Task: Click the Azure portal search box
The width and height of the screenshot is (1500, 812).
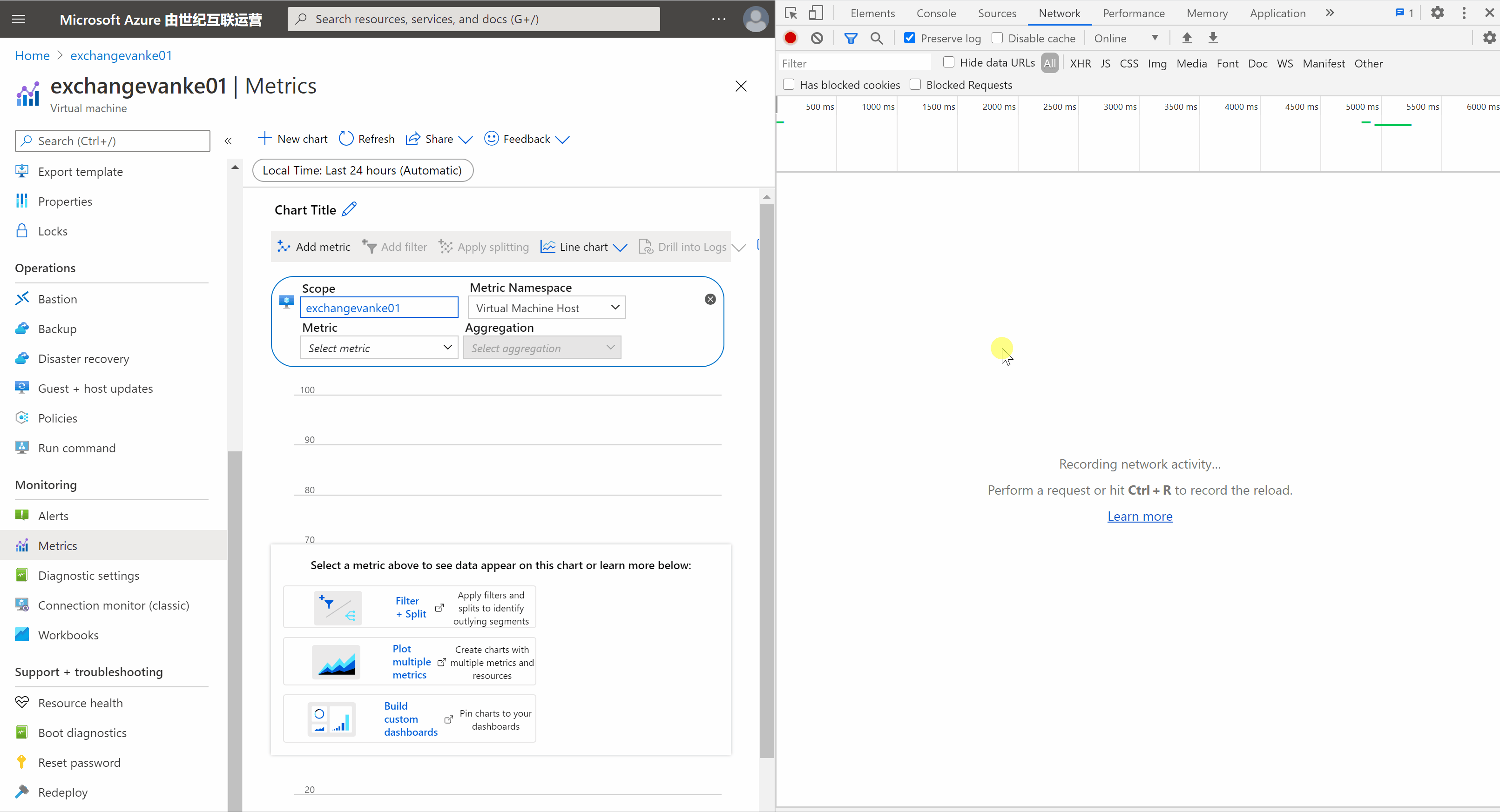Action: click(x=473, y=19)
